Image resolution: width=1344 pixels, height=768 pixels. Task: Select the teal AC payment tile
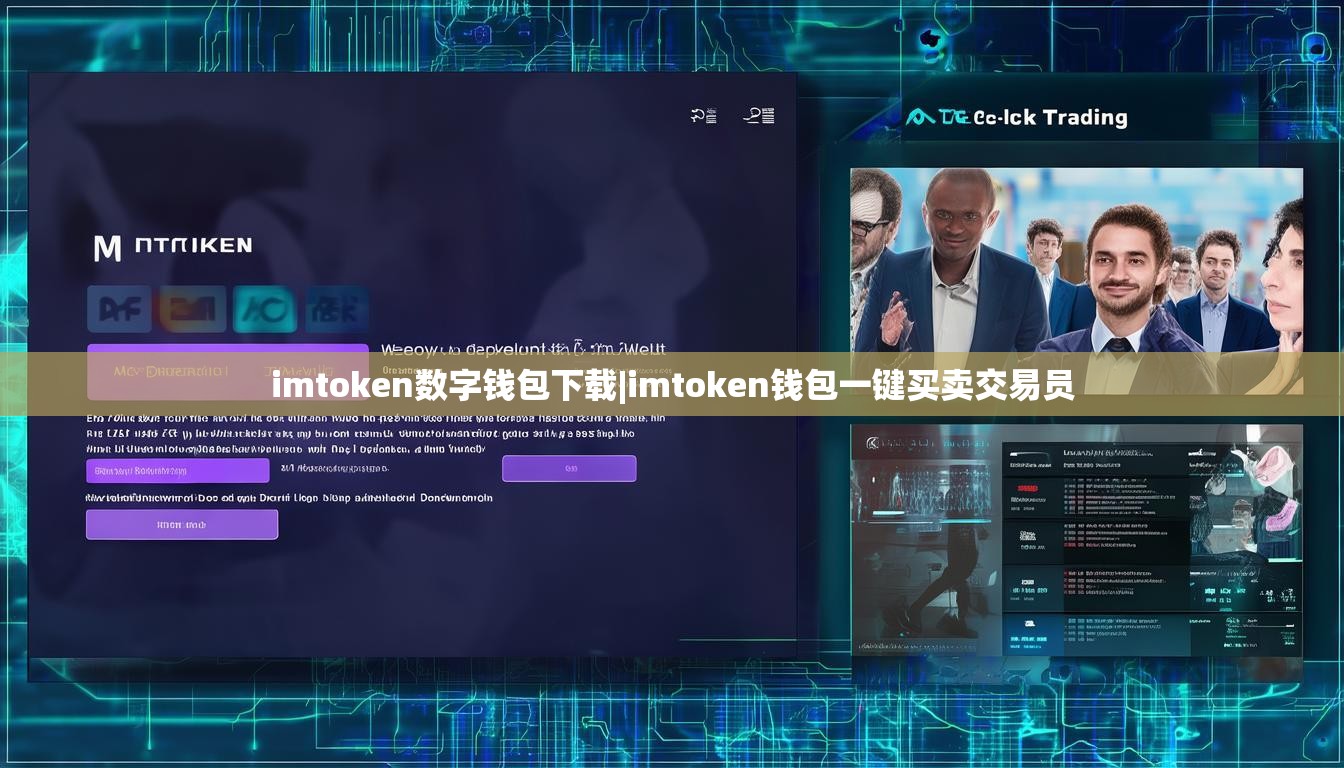265,309
